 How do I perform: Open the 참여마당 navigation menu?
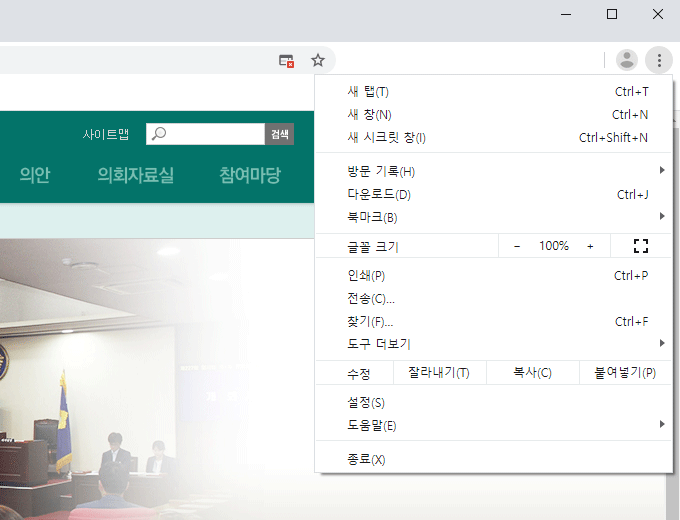[250, 175]
